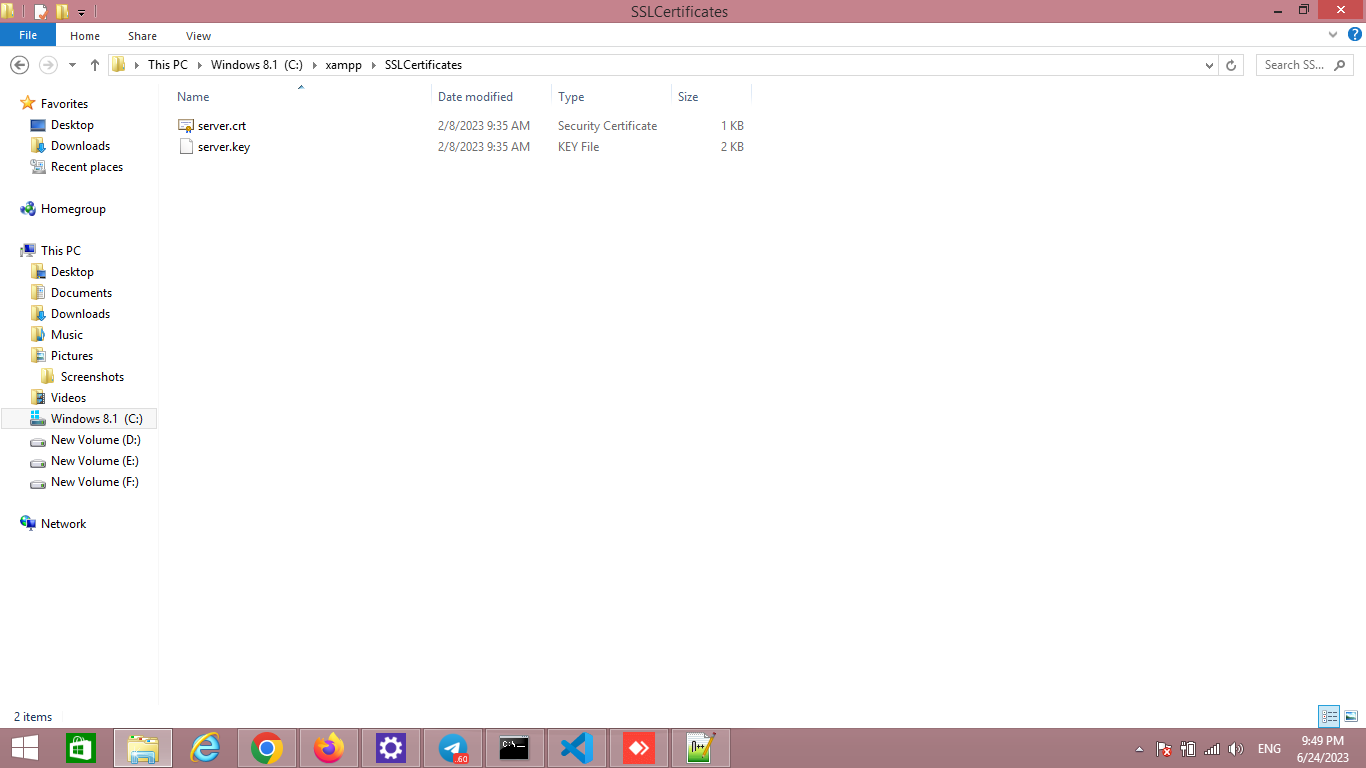Open the Home ribbon tab

click(x=85, y=36)
